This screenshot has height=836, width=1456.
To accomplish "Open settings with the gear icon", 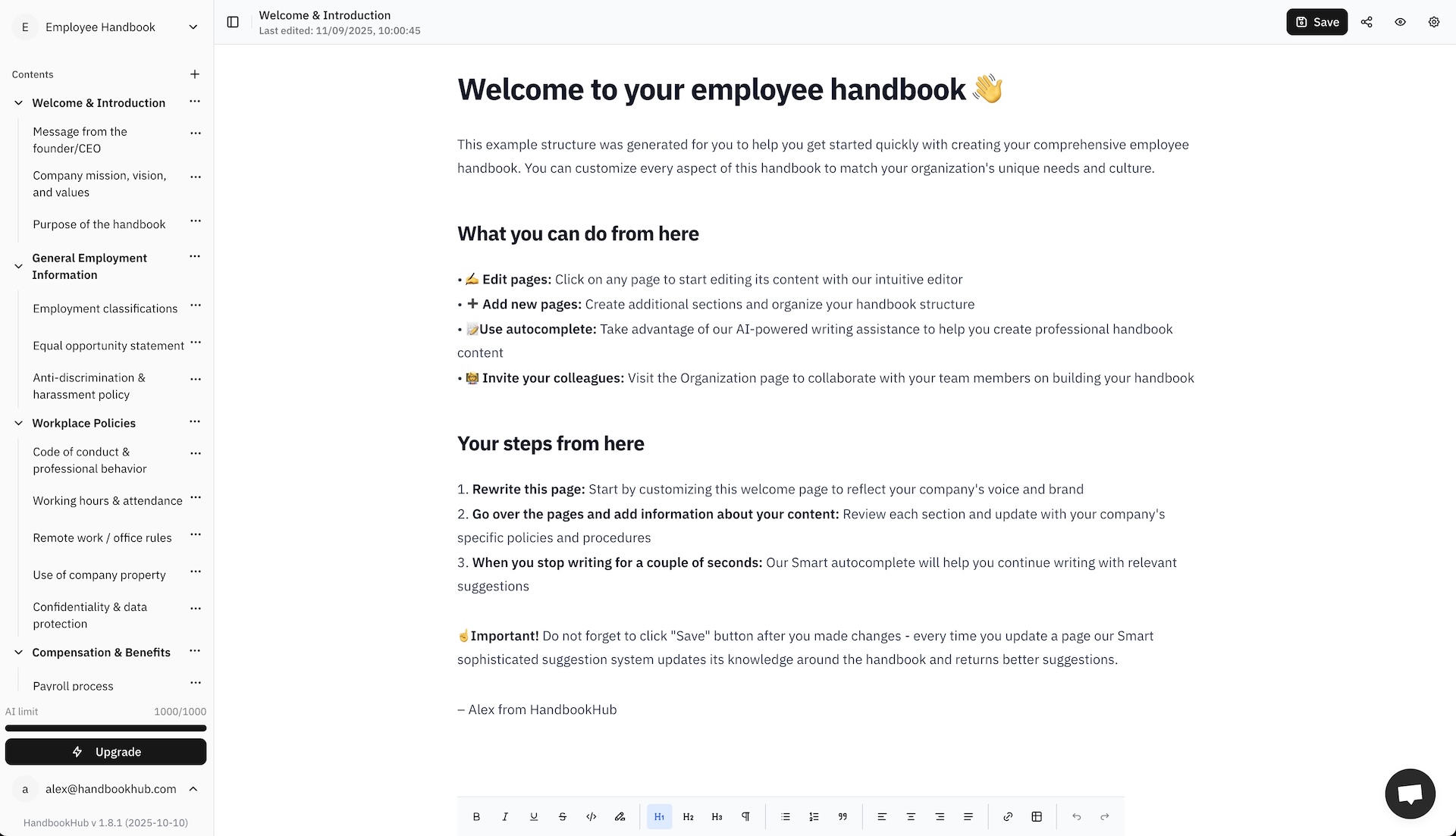I will [1433, 22].
